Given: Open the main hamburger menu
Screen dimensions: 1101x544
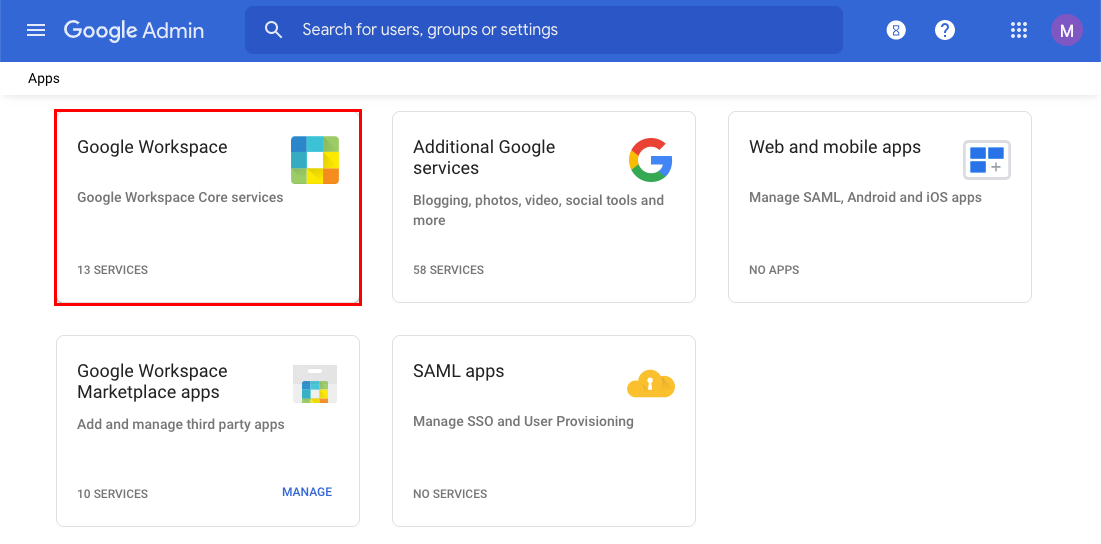Looking at the screenshot, I should pyautogui.click(x=36, y=30).
